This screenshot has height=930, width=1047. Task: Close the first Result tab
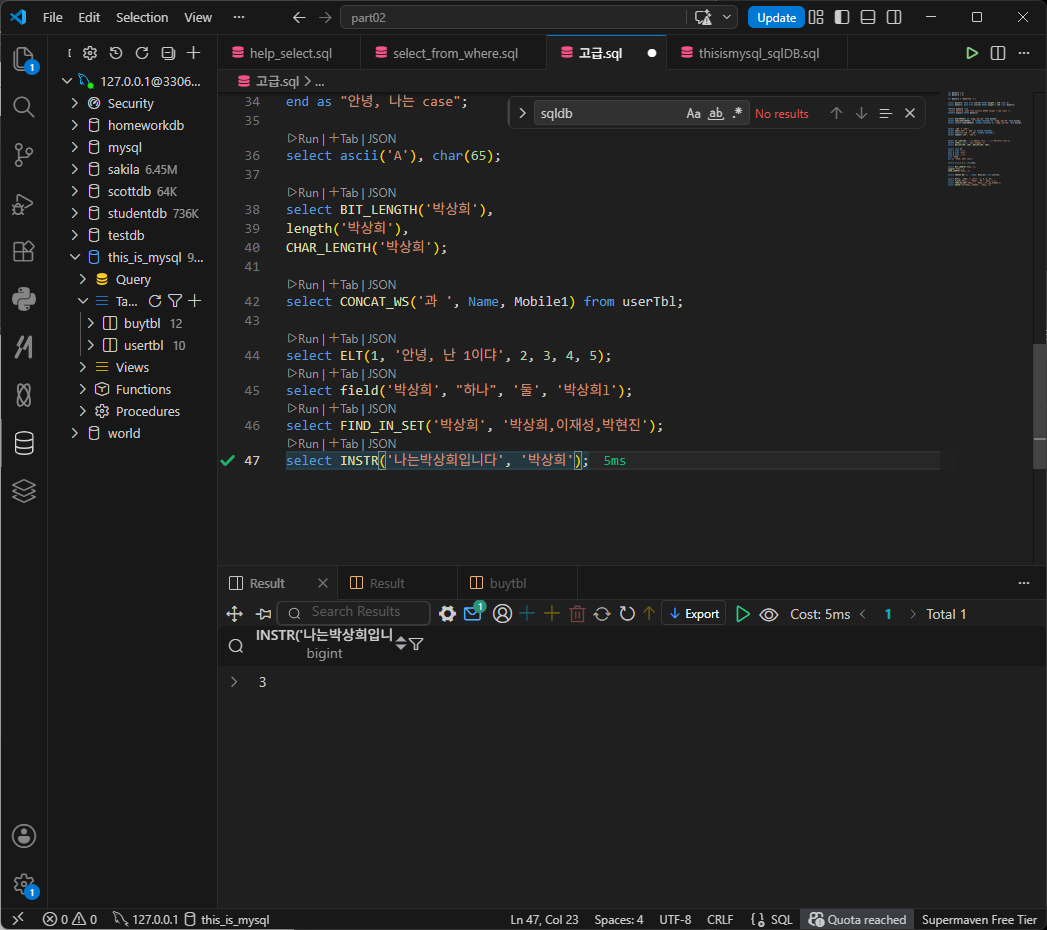pyautogui.click(x=323, y=584)
